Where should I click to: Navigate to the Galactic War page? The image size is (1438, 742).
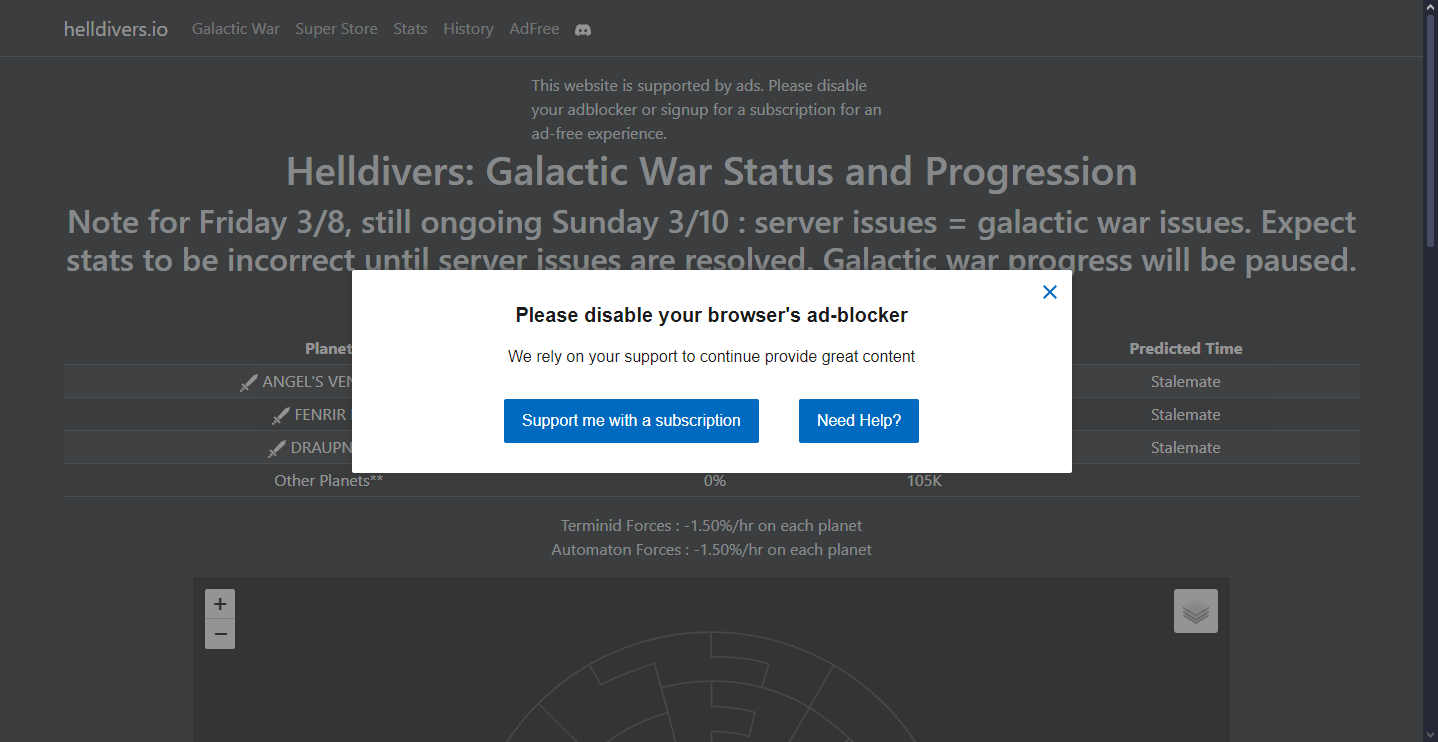click(x=235, y=29)
